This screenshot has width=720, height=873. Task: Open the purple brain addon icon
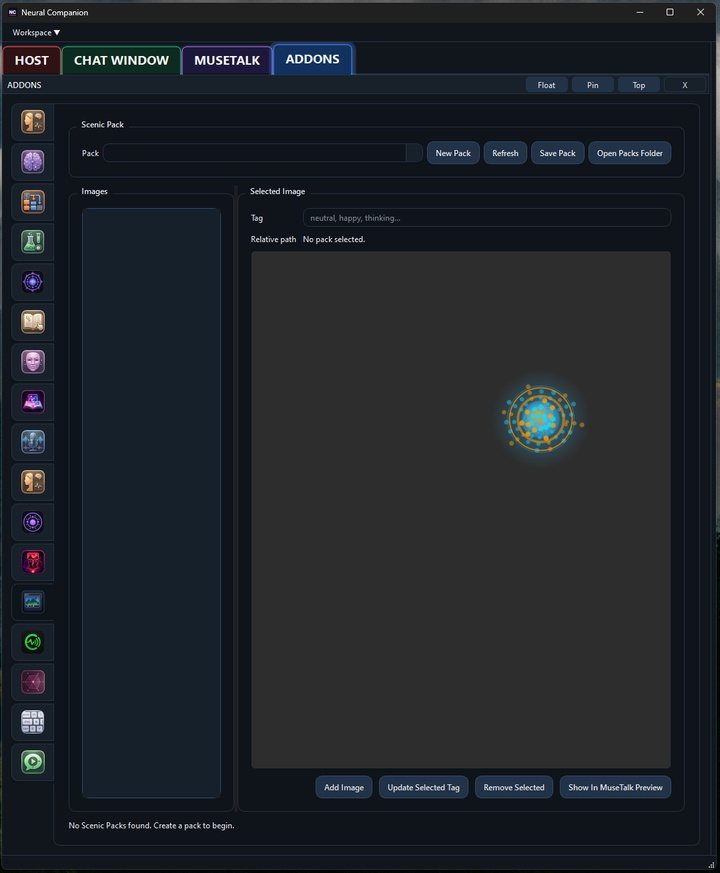click(x=33, y=162)
